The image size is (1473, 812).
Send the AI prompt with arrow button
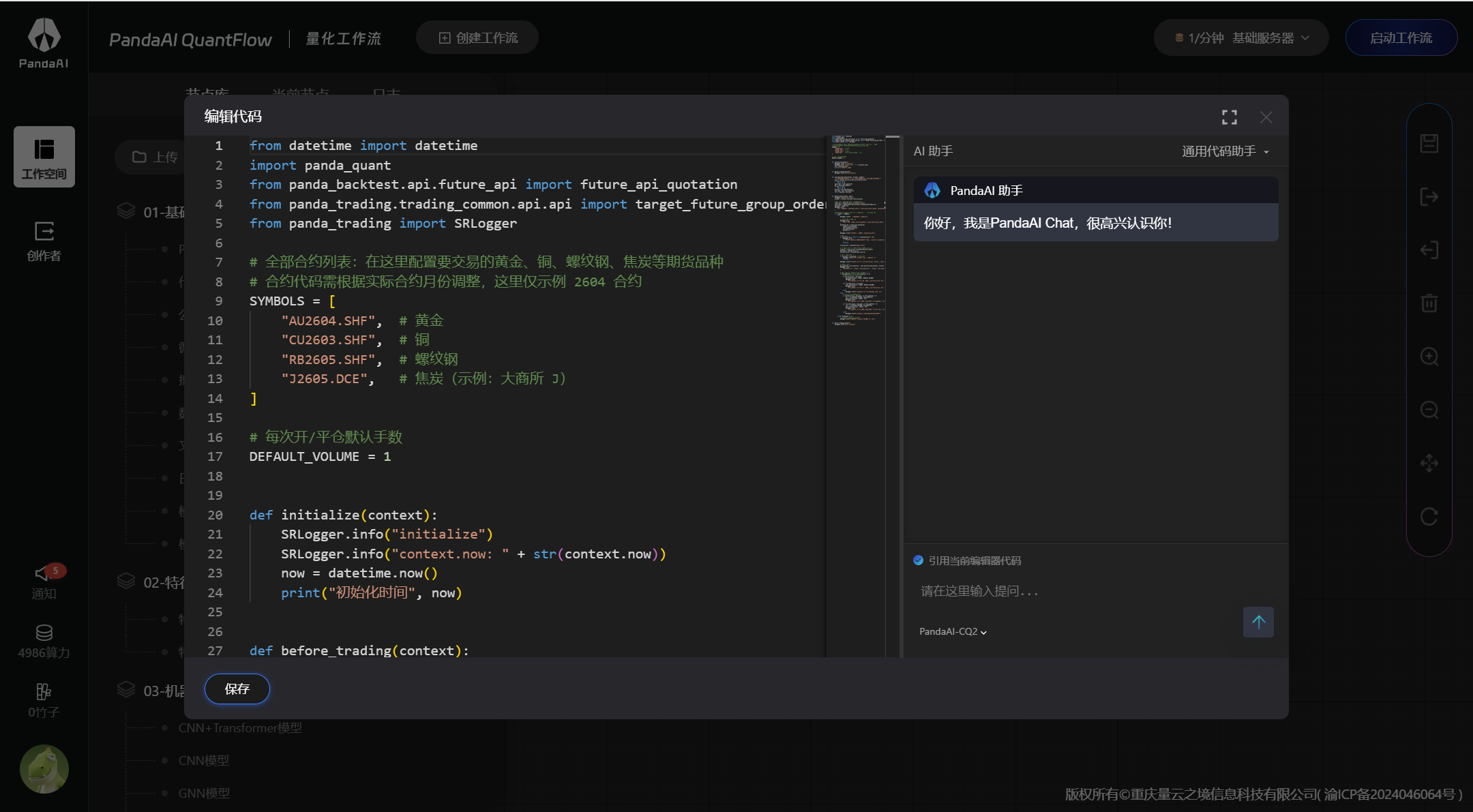pyautogui.click(x=1258, y=622)
